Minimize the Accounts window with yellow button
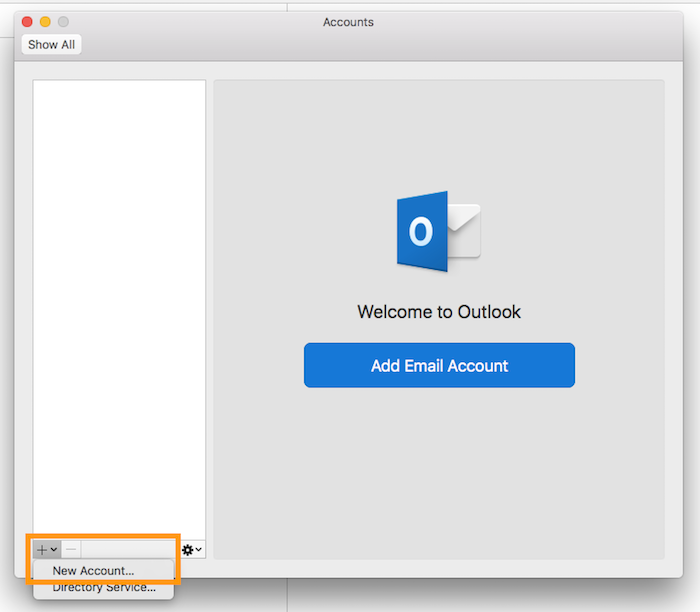Viewport: 700px width, 612px height. coord(45,22)
